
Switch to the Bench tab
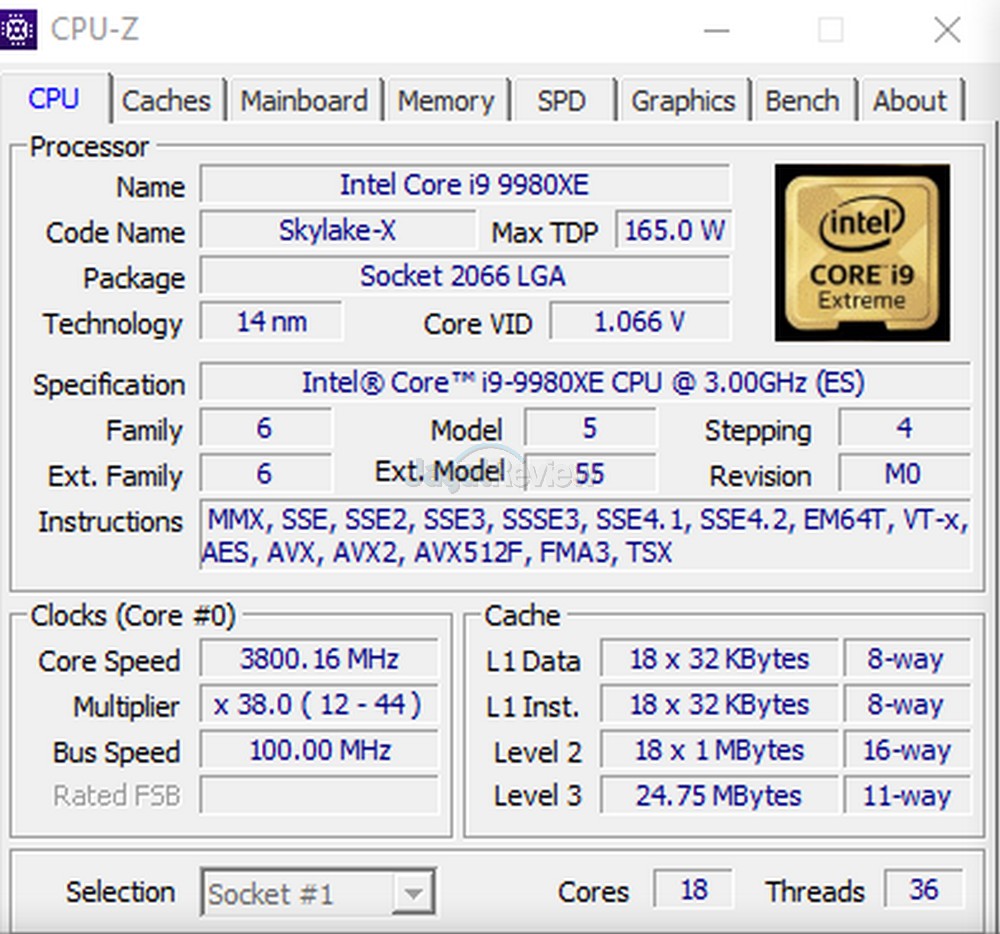tap(802, 101)
